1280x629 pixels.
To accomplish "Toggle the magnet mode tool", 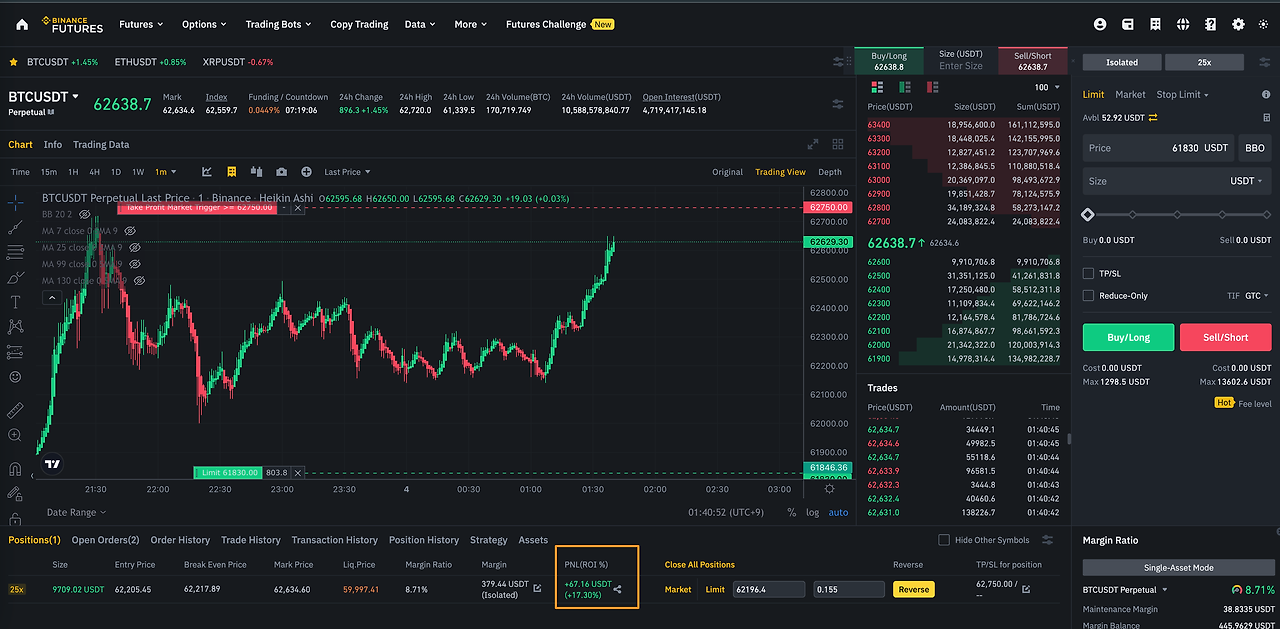I will coord(15,468).
